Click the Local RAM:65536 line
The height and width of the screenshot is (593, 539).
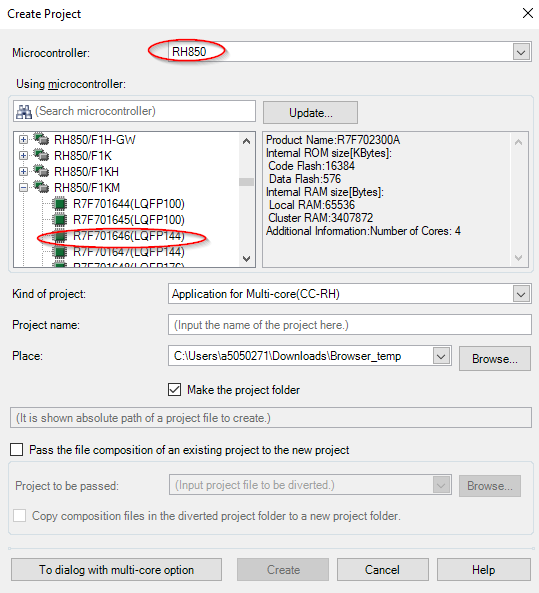click(x=312, y=205)
